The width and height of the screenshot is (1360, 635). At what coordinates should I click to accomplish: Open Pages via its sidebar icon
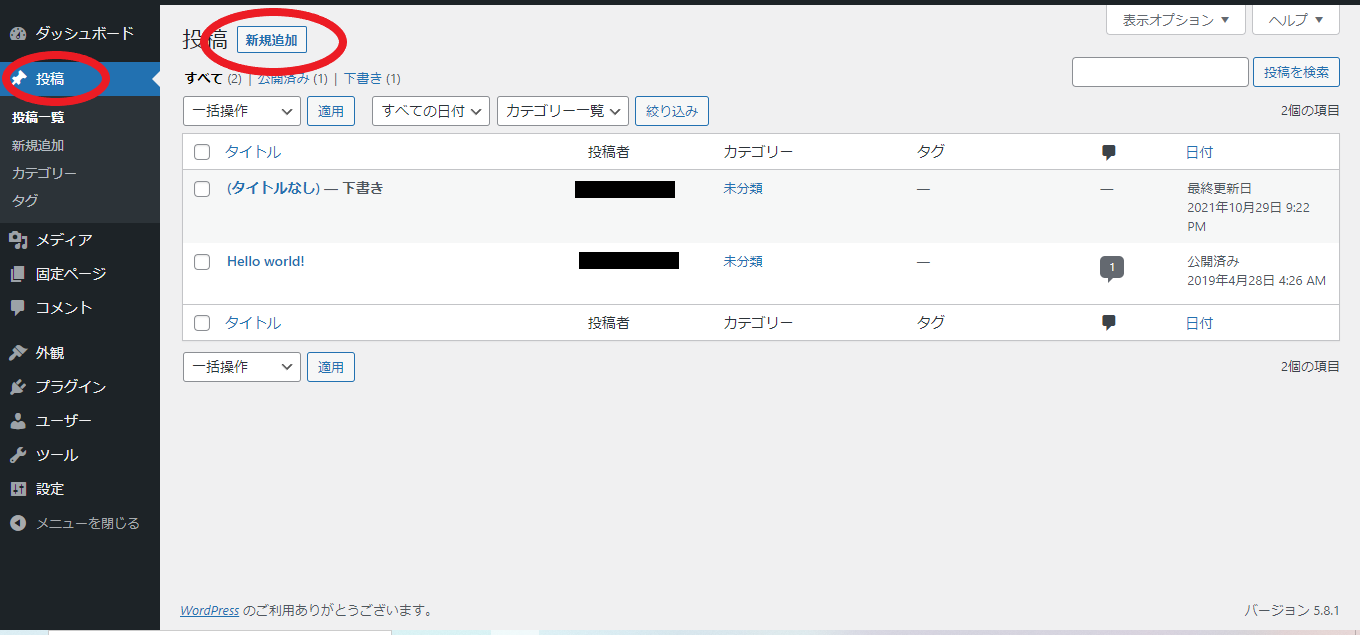pyautogui.click(x=18, y=274)
